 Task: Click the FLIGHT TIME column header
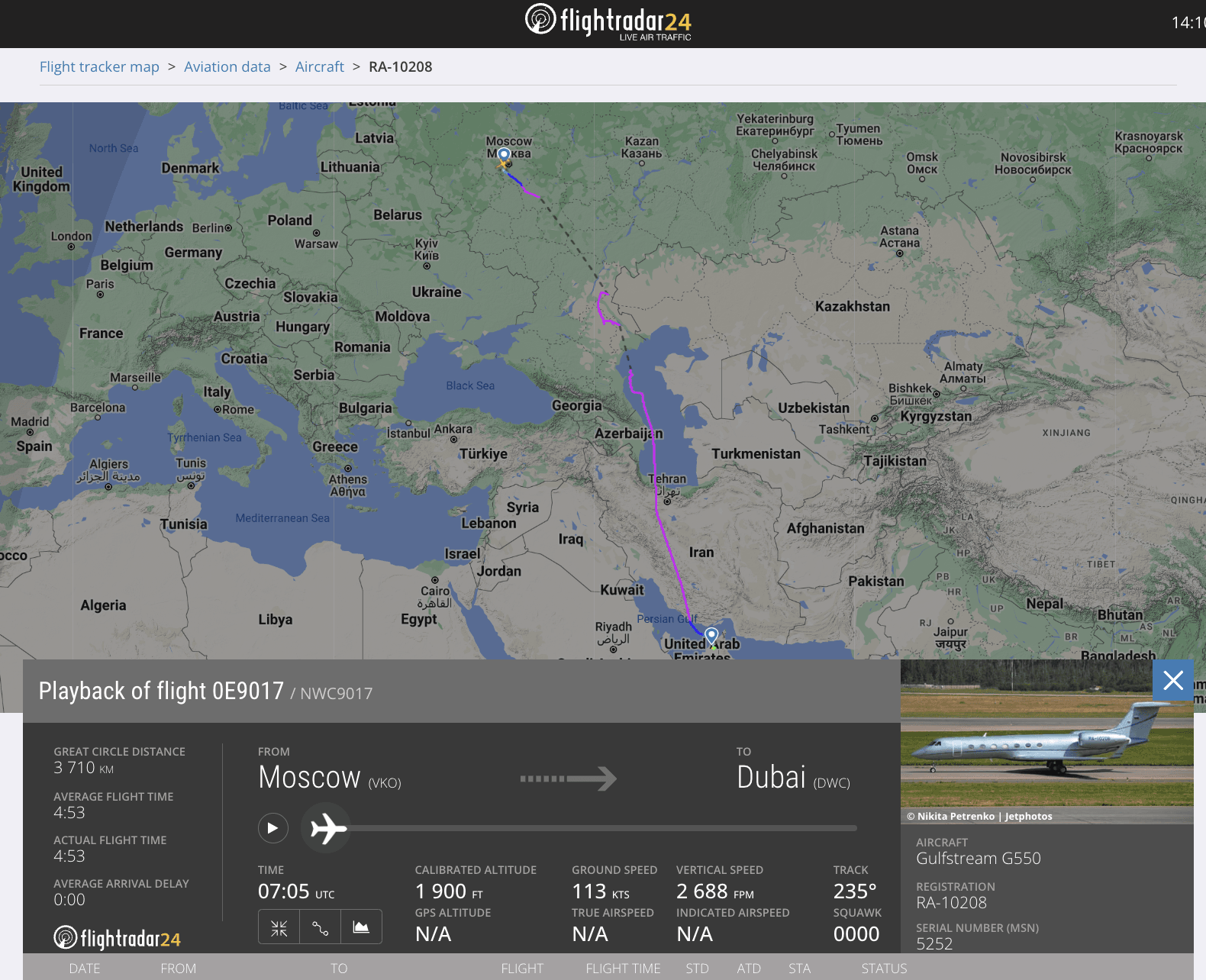623,968
